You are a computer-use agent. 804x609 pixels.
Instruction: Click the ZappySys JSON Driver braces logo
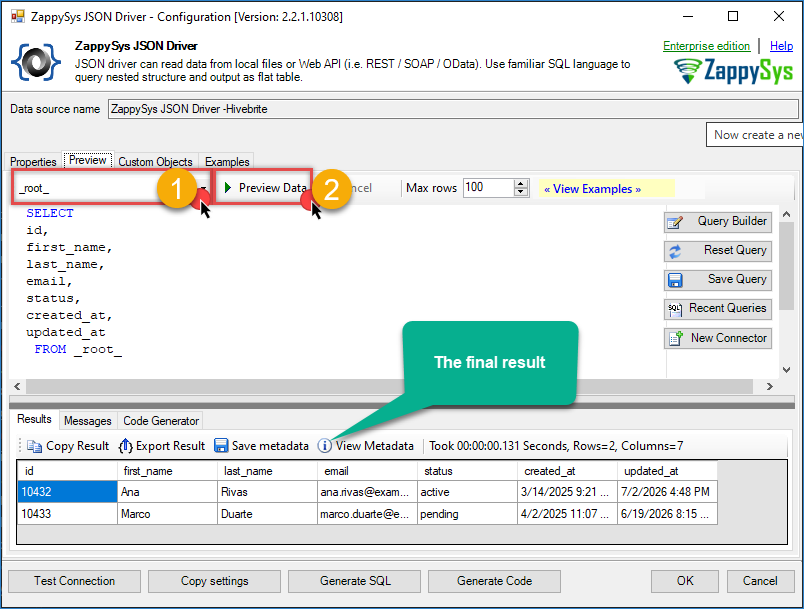pos(36,63)
